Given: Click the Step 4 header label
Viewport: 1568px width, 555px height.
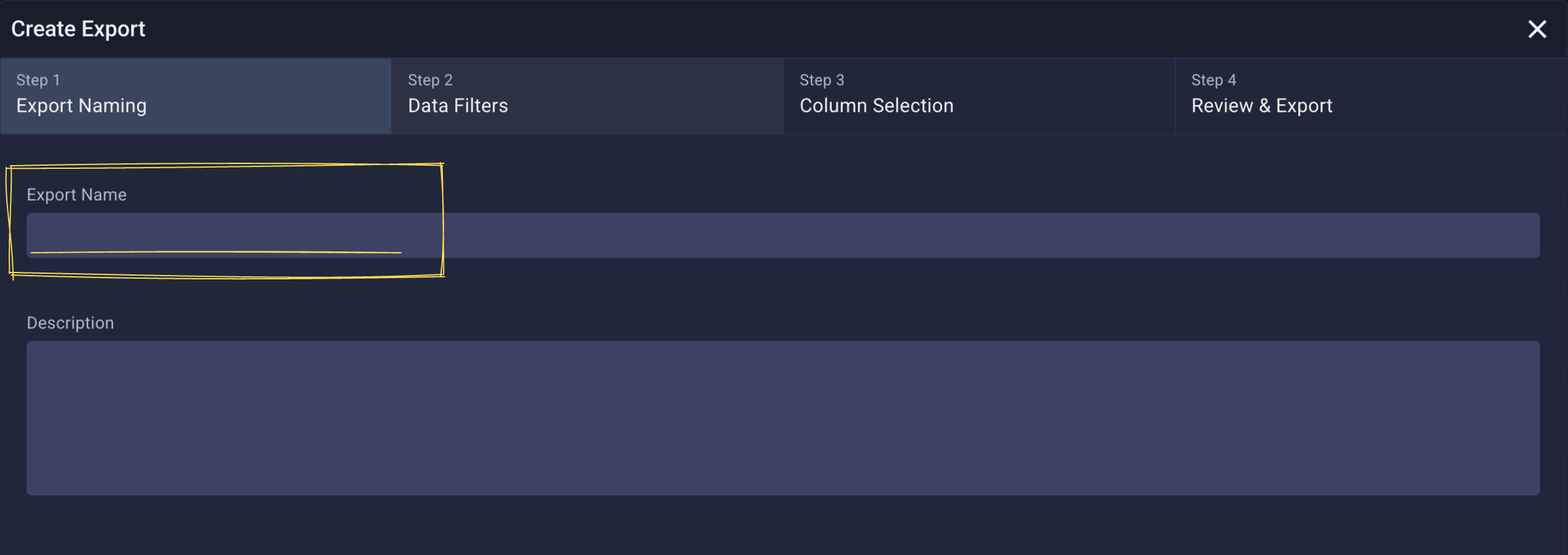Looking at the screenshot, I should click(x=1213, y=79).
